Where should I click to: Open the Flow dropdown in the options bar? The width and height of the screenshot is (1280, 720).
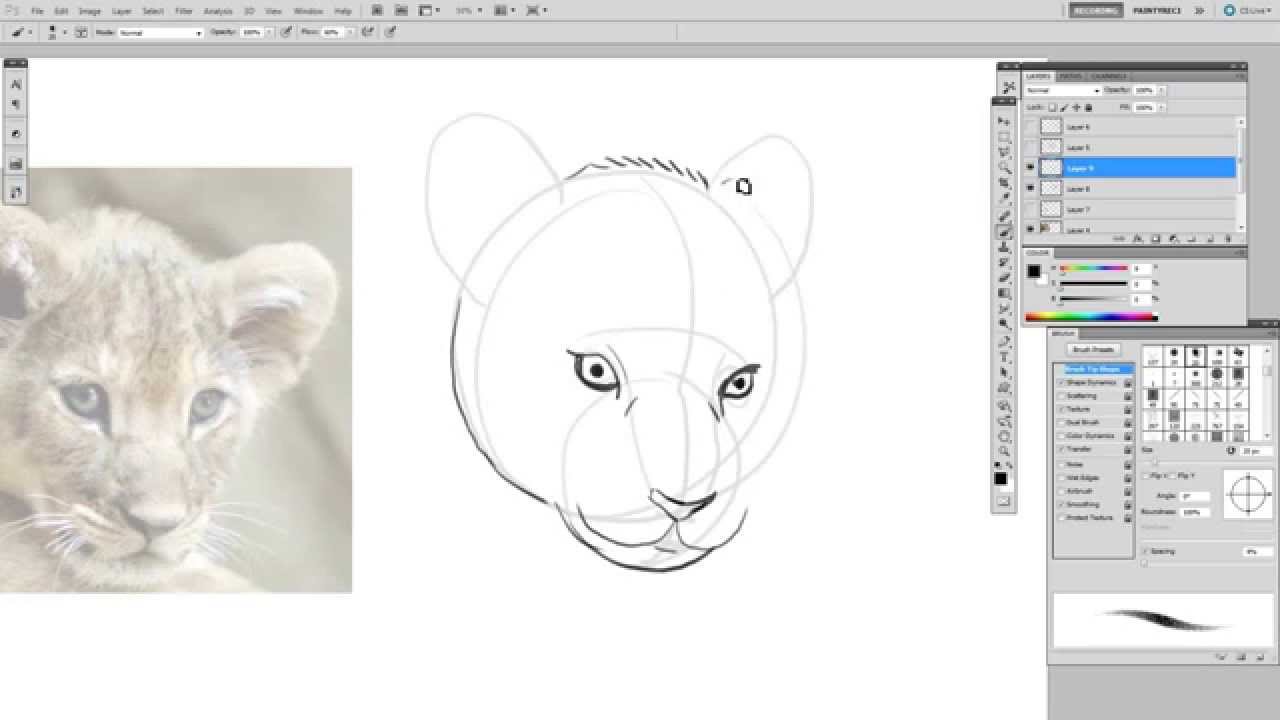coord(346,31)
